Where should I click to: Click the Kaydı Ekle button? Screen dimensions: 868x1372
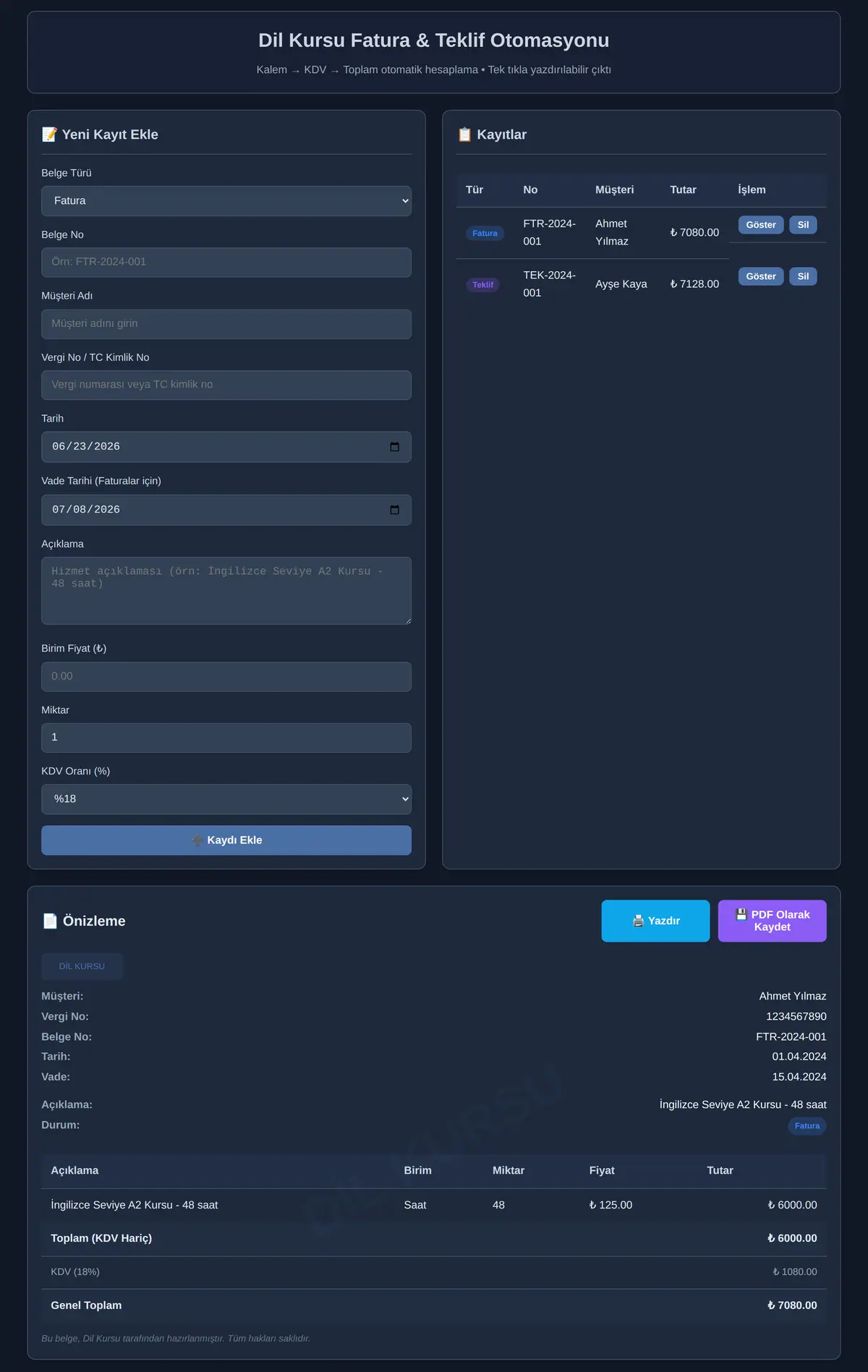pyautogui.click(x=226, y=840)
